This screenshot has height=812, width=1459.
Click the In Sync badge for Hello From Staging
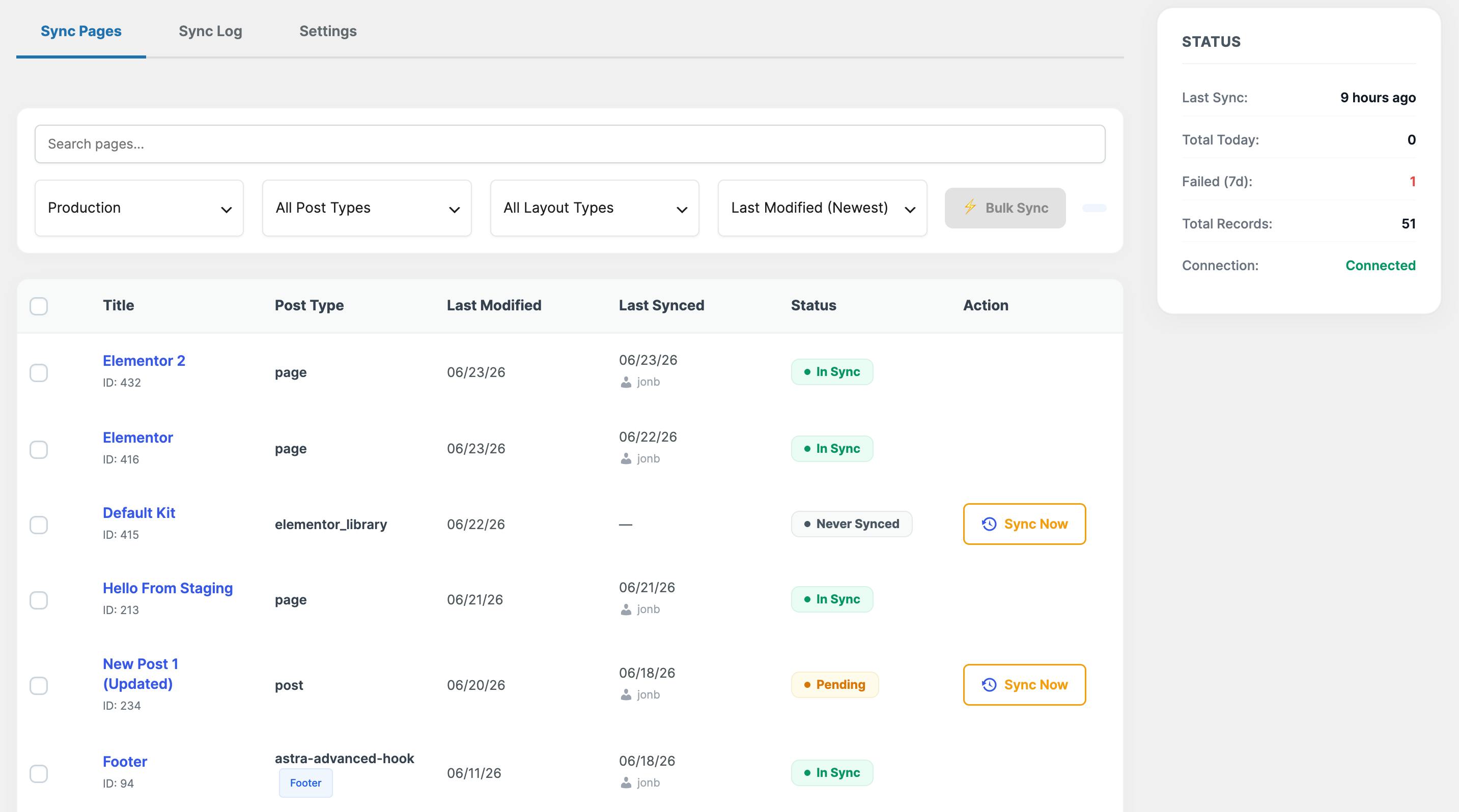click(832, 599)
